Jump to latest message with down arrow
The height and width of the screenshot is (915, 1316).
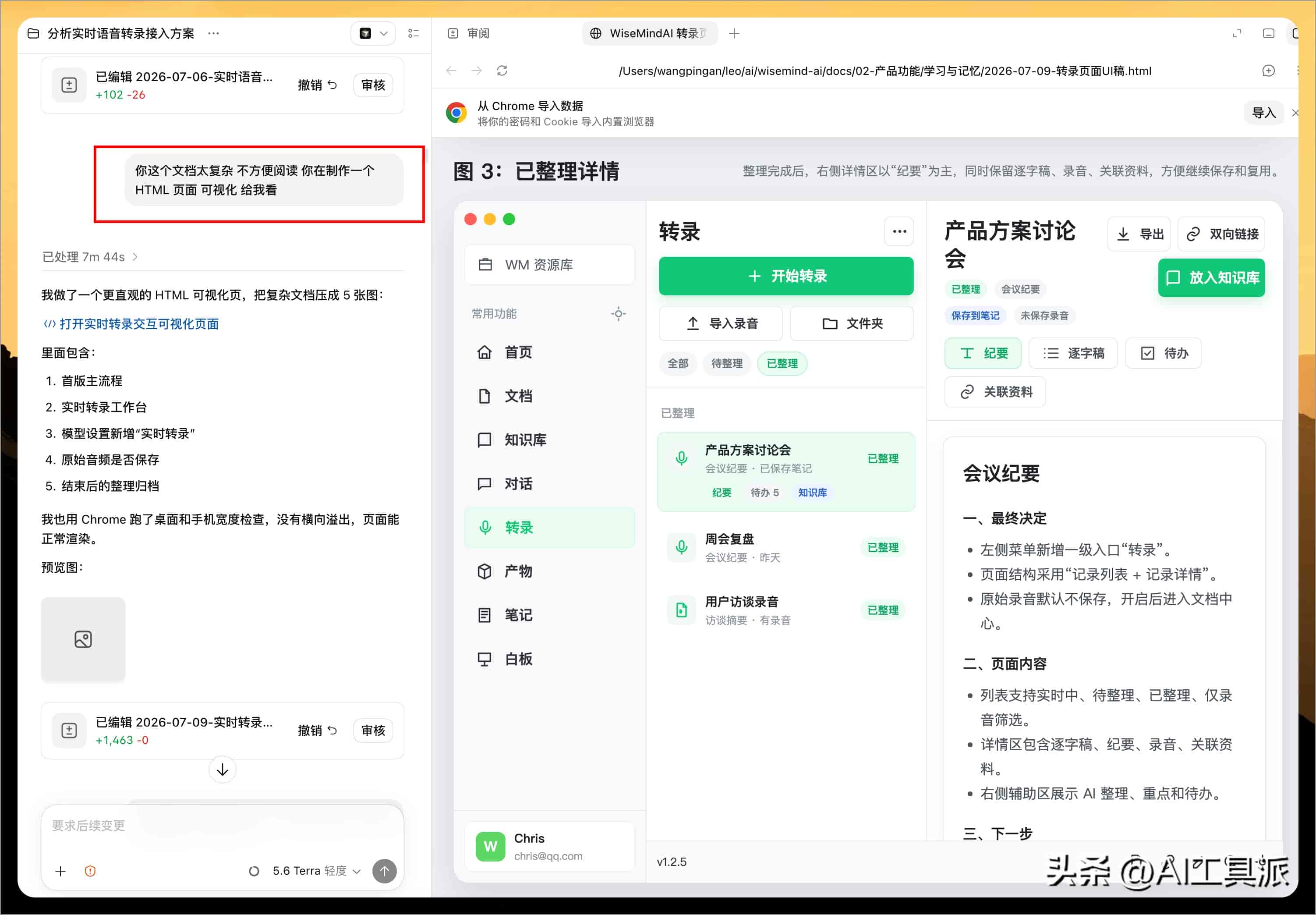[x=223, y=770]
